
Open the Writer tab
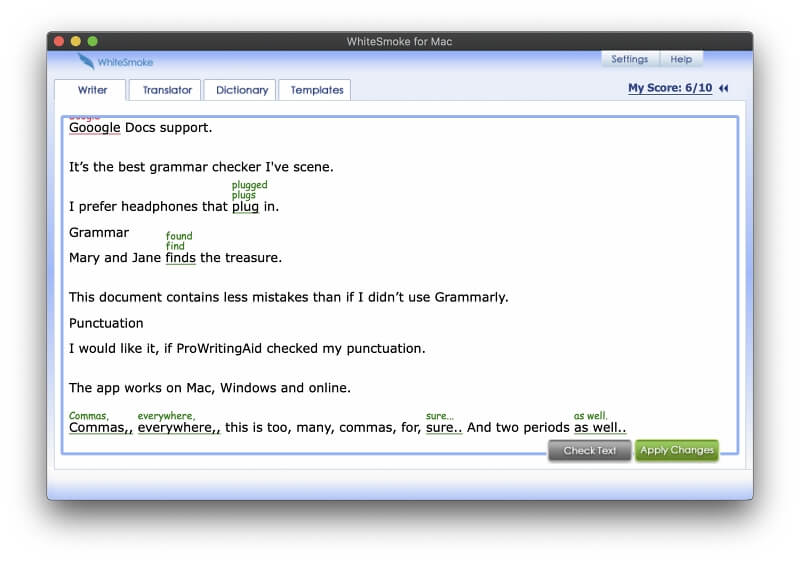point(90,90)
